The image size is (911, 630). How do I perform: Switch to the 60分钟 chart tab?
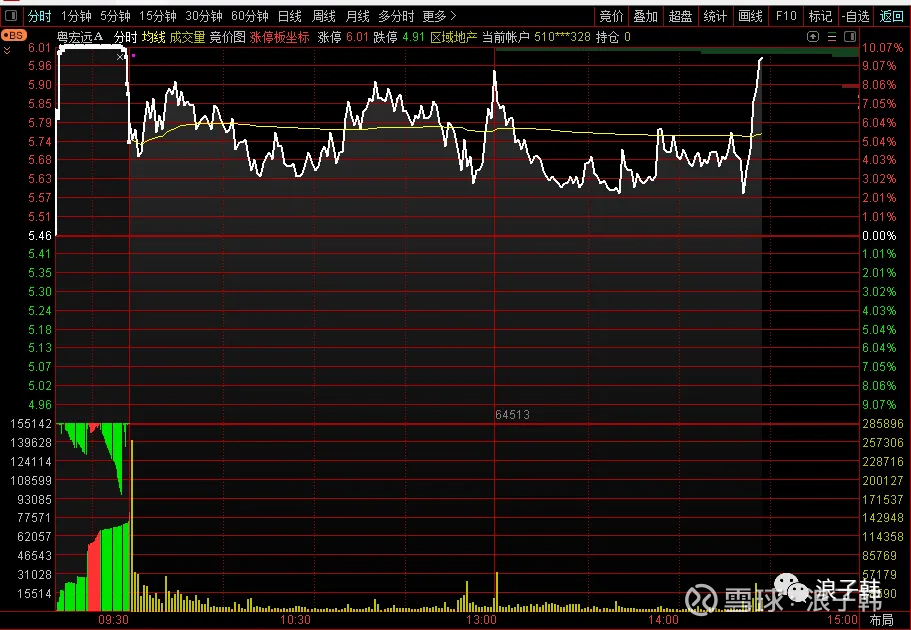click(x=250, y=16)
